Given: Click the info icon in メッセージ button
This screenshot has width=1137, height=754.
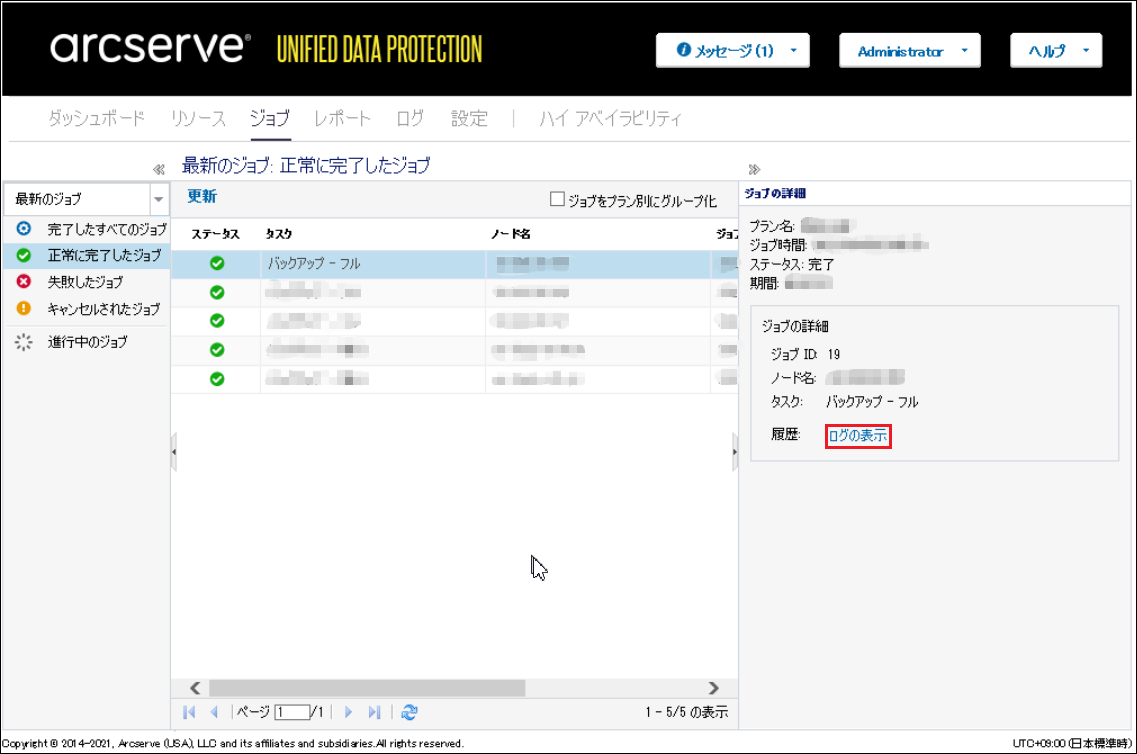Looking at the screenshot, I should coord(683,50).
